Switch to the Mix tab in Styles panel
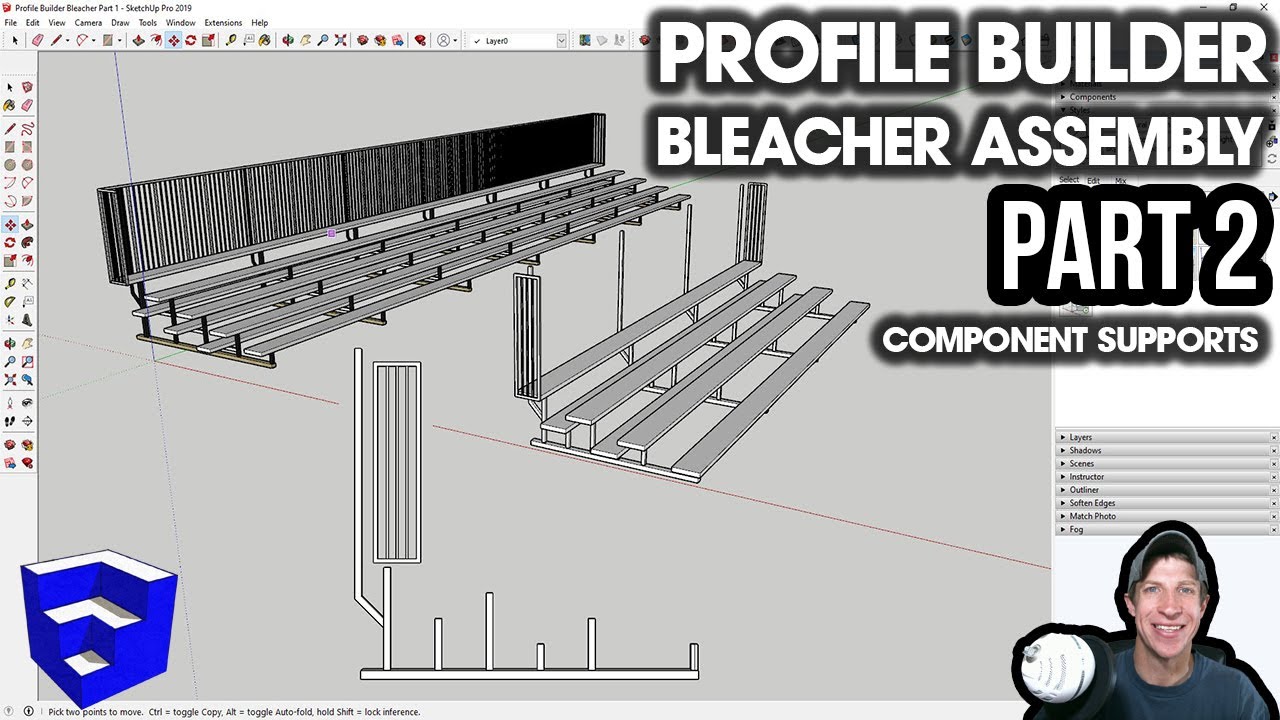Screen dimensions: 1280x720 pyautogui.click(x=1120, y=180)
